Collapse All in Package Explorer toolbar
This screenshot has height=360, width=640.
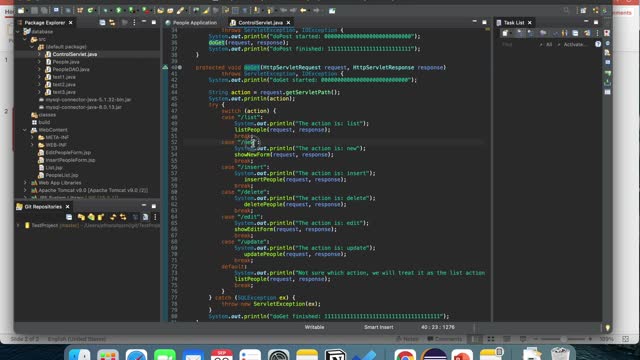click(102, 22)
